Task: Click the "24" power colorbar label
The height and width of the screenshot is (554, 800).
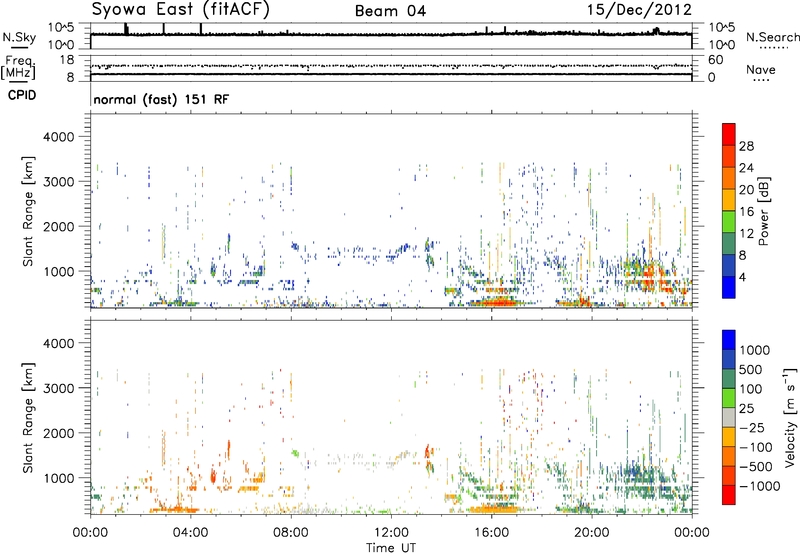Action: click(x=746, y=168)
